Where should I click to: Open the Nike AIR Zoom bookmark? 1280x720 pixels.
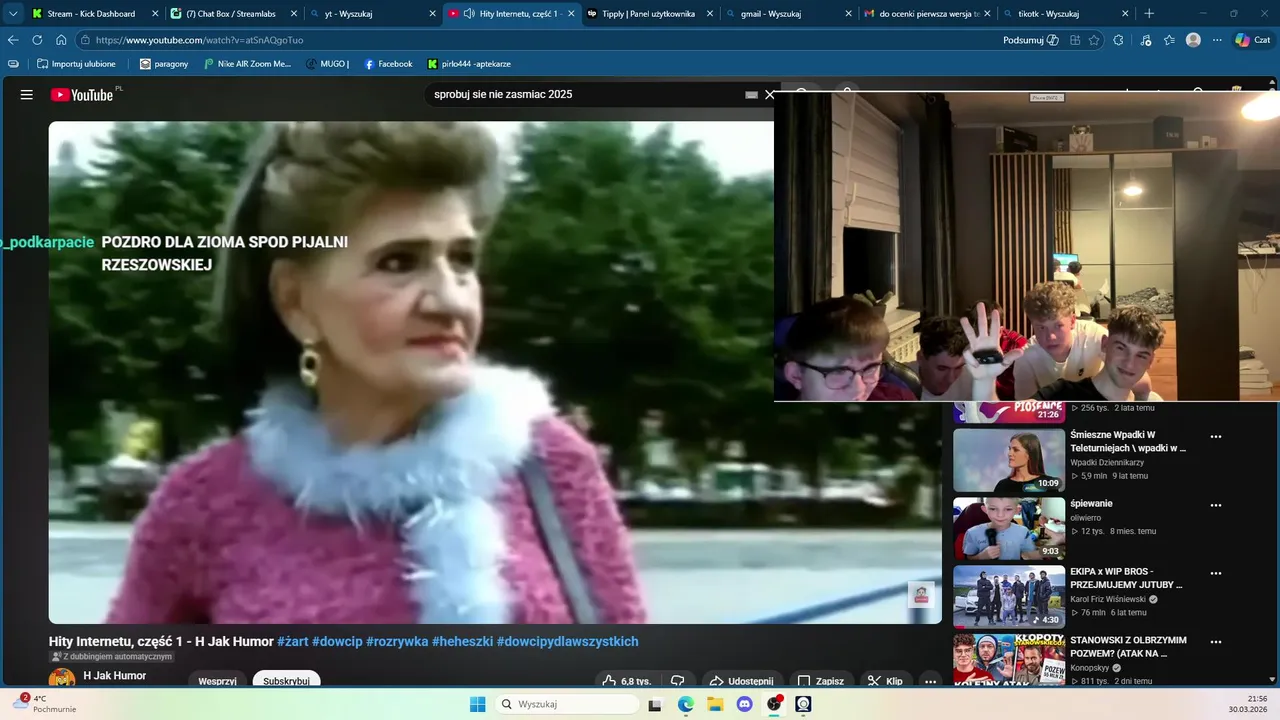[x=247, y=64]
